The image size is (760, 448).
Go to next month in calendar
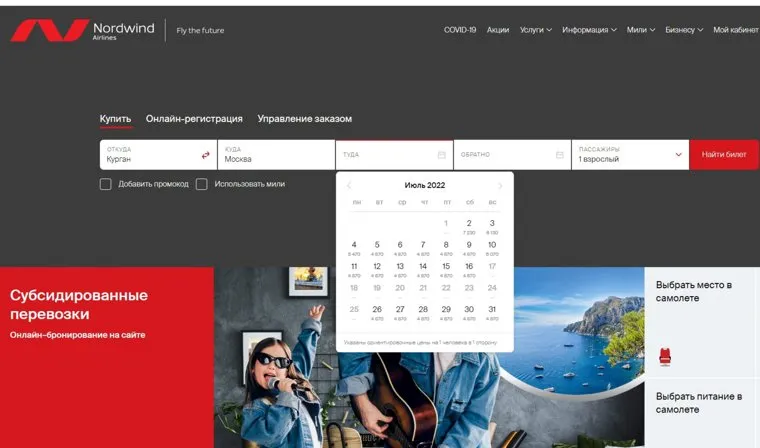pyautogui.click(x=501, y=186)
